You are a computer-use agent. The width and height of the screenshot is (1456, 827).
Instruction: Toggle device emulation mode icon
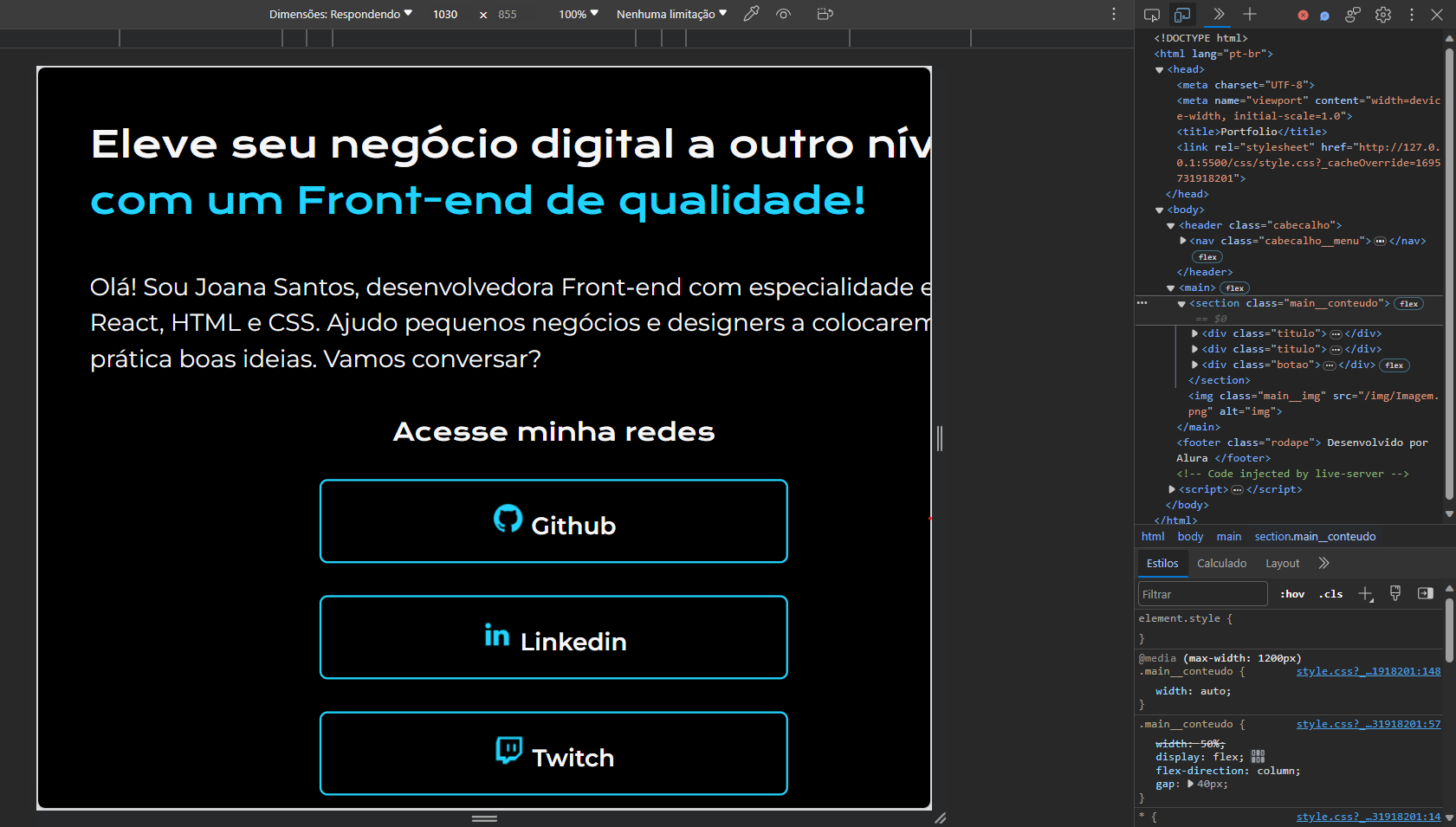click(1182, 15)
